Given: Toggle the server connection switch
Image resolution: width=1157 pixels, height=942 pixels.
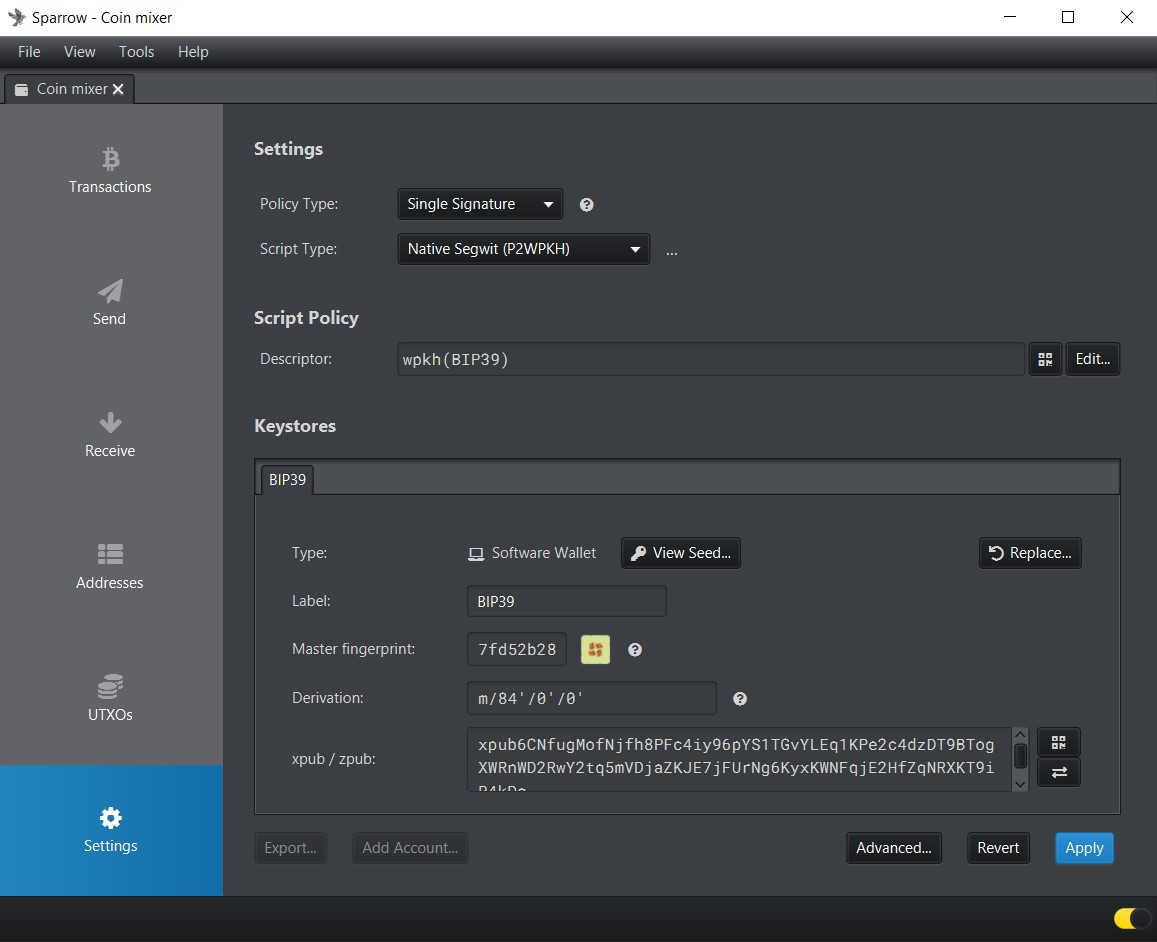Looking at the screenshot, I should [1131, 918].
